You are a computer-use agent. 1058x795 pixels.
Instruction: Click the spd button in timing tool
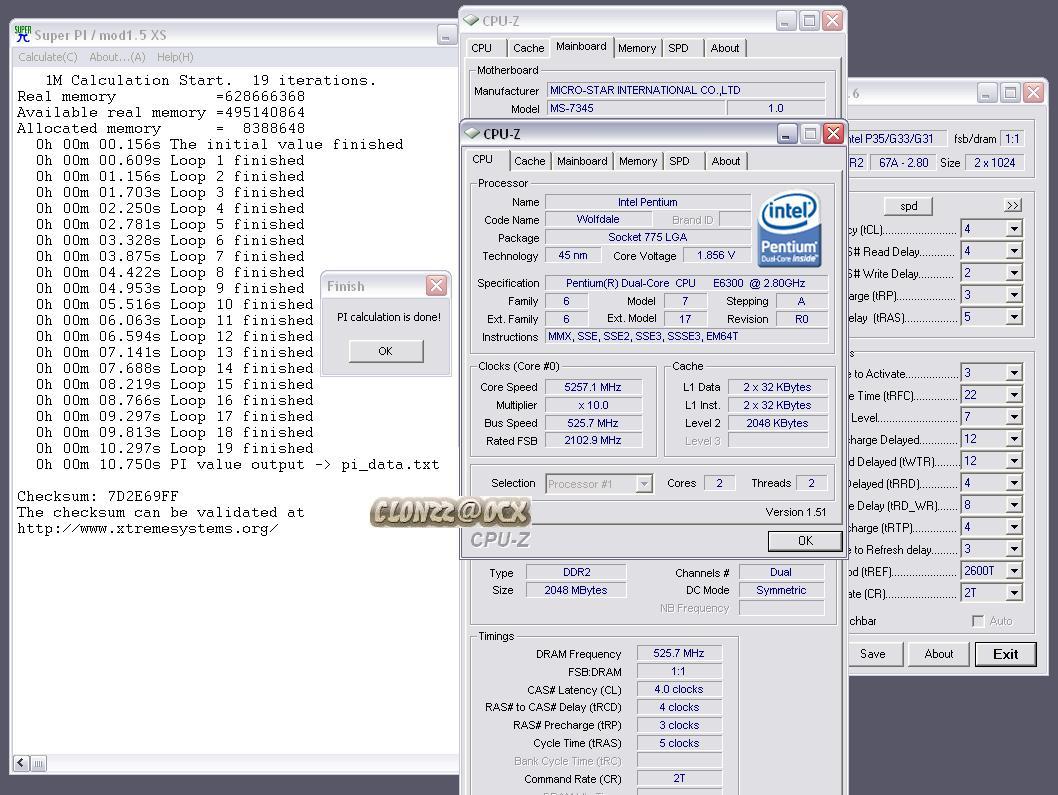pos(908,206)
